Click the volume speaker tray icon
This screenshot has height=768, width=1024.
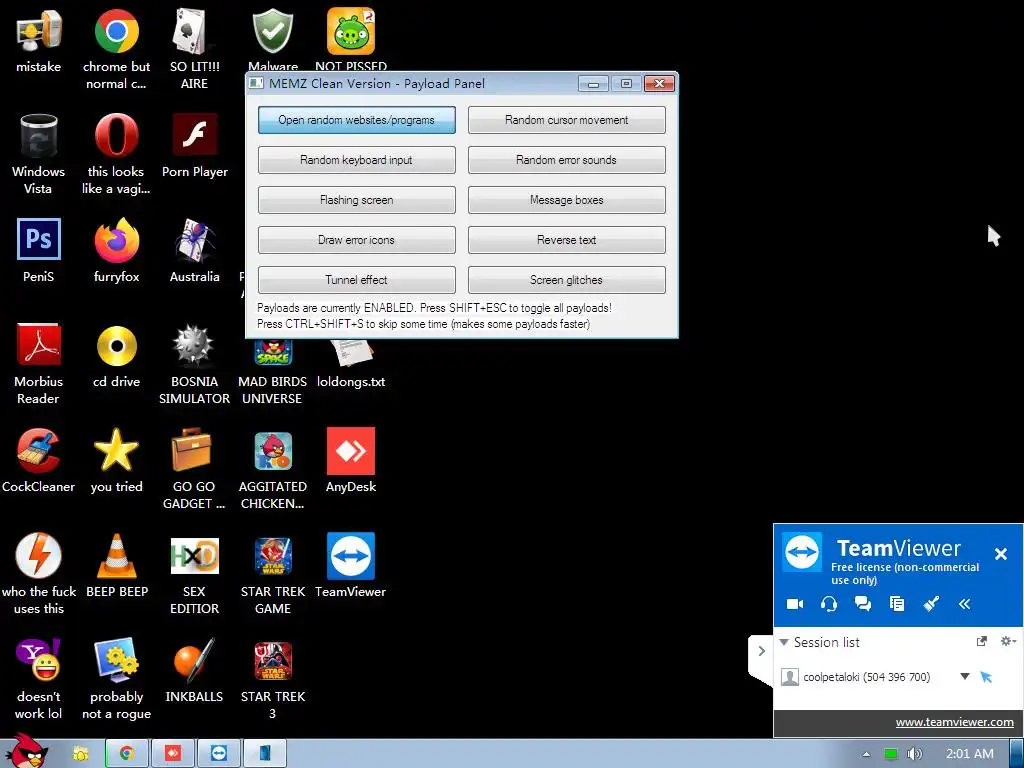tap(914, 754)
